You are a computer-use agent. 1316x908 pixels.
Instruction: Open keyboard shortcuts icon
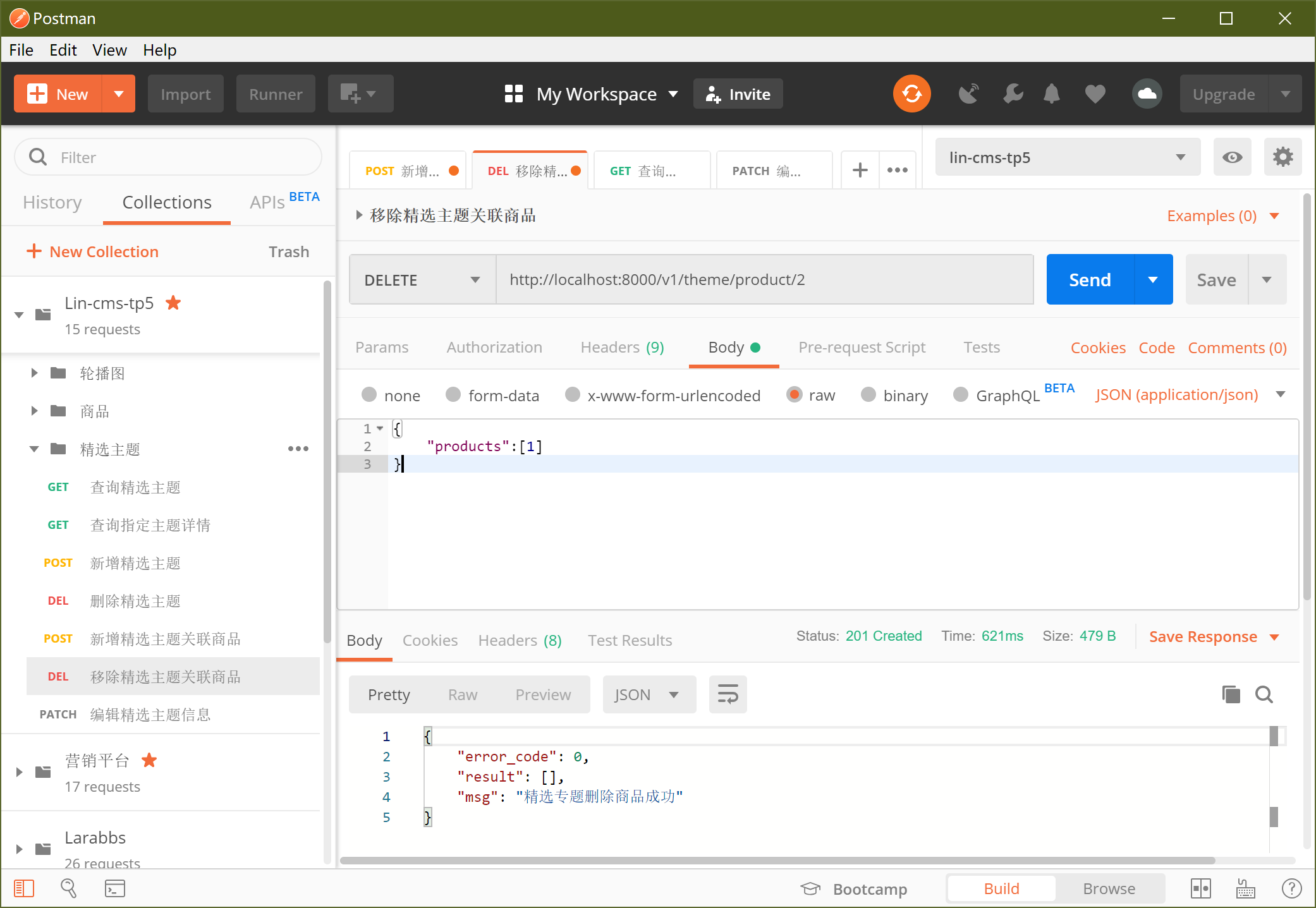[1246, 888]
